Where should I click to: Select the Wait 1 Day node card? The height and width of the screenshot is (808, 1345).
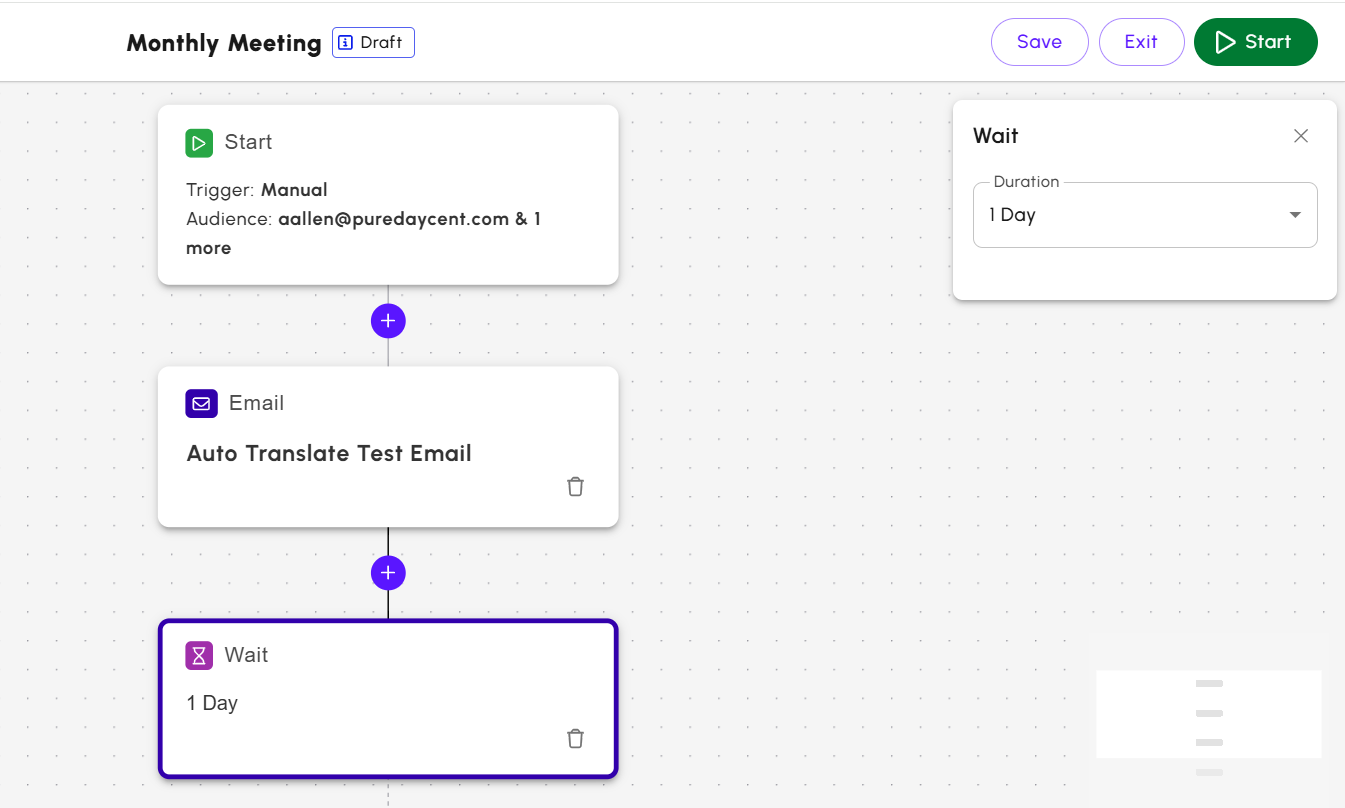coord(388,699)
